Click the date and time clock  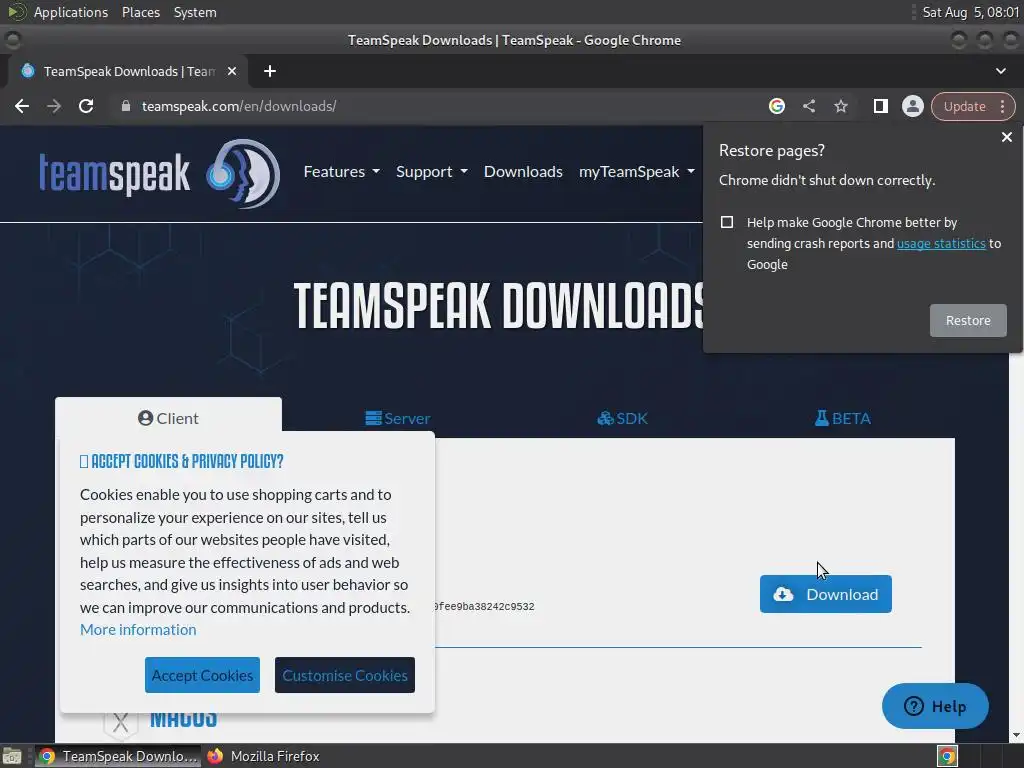click(970, 12)
